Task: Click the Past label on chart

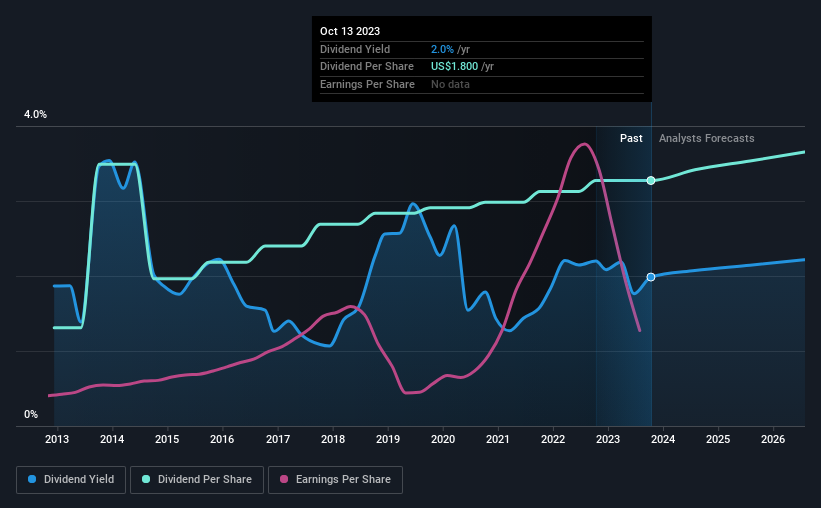Action: point(631,138)
